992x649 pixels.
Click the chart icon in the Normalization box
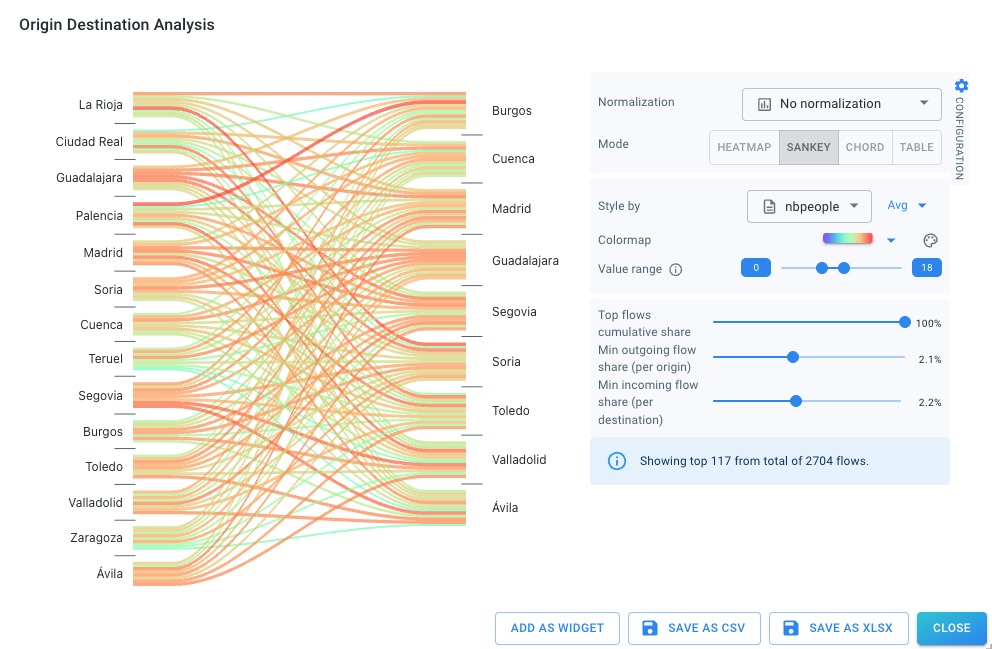pos(764,104)
